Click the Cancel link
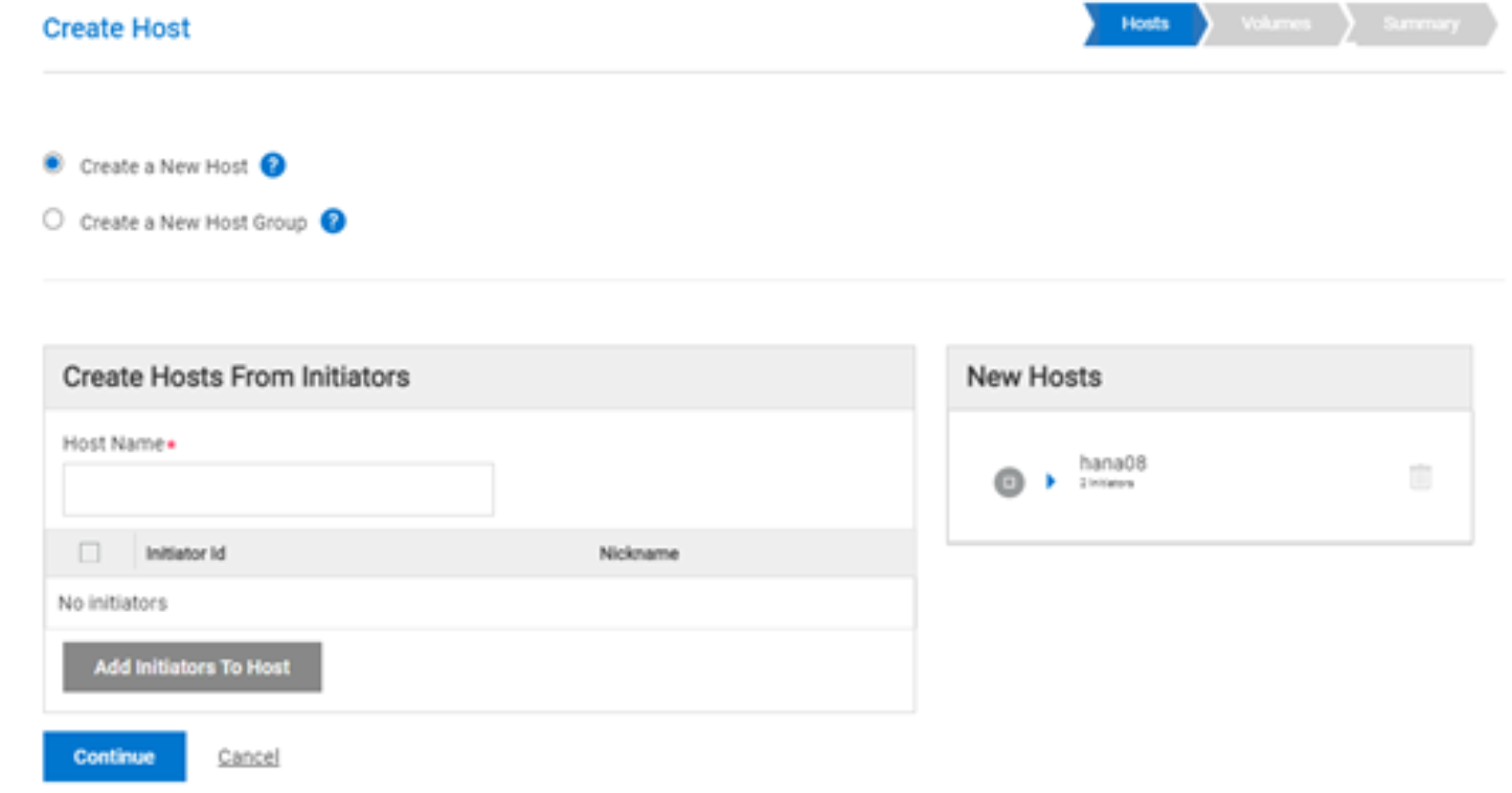This screenshot has width=1512, height=793. click(x=248, y=757)
